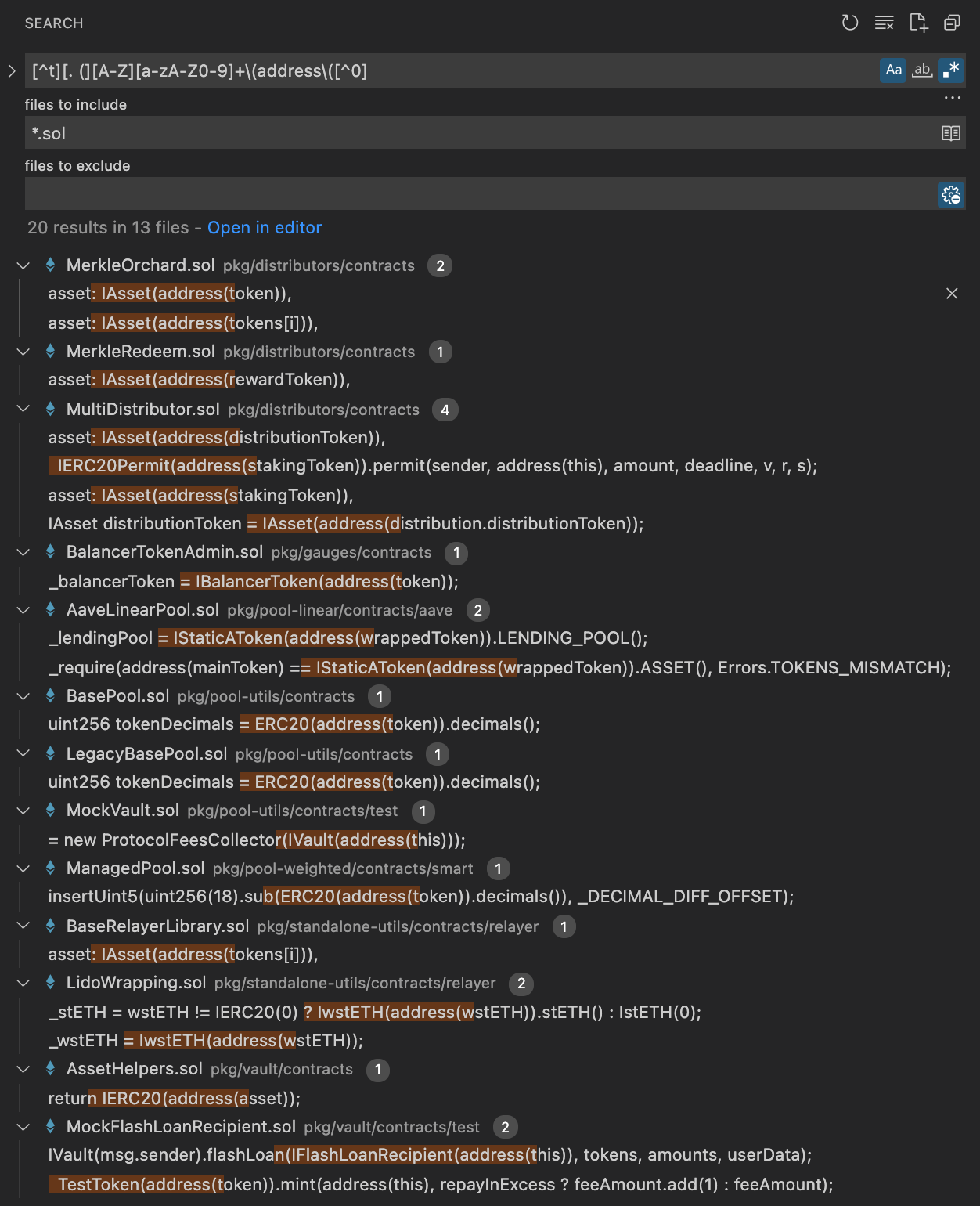The image size is (980, 1206).
Task: Refresh search results with the refresh icon
Action: (x=850, y=23)
